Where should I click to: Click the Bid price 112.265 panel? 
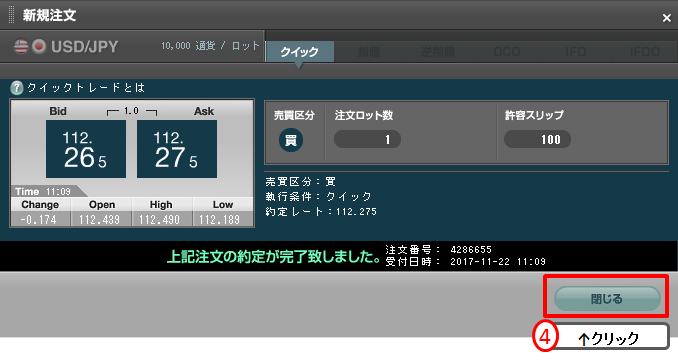coord(86,149)
